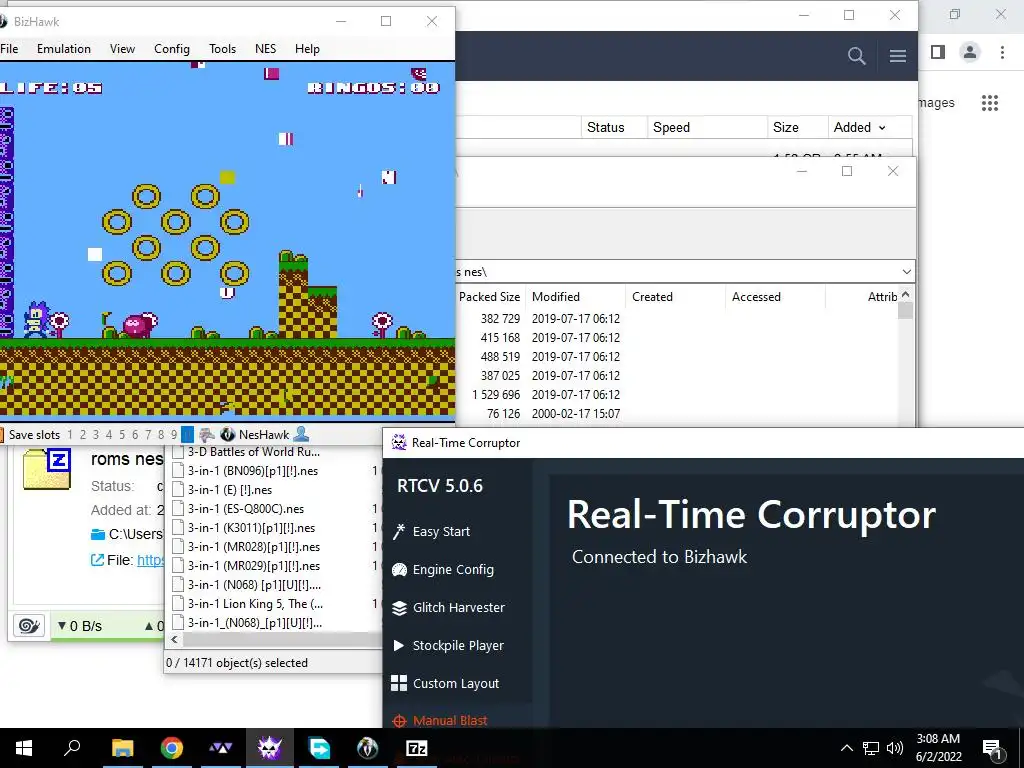
Task: Expand the 7-Zip address path dropdown
Action: [x=906, y=272]
